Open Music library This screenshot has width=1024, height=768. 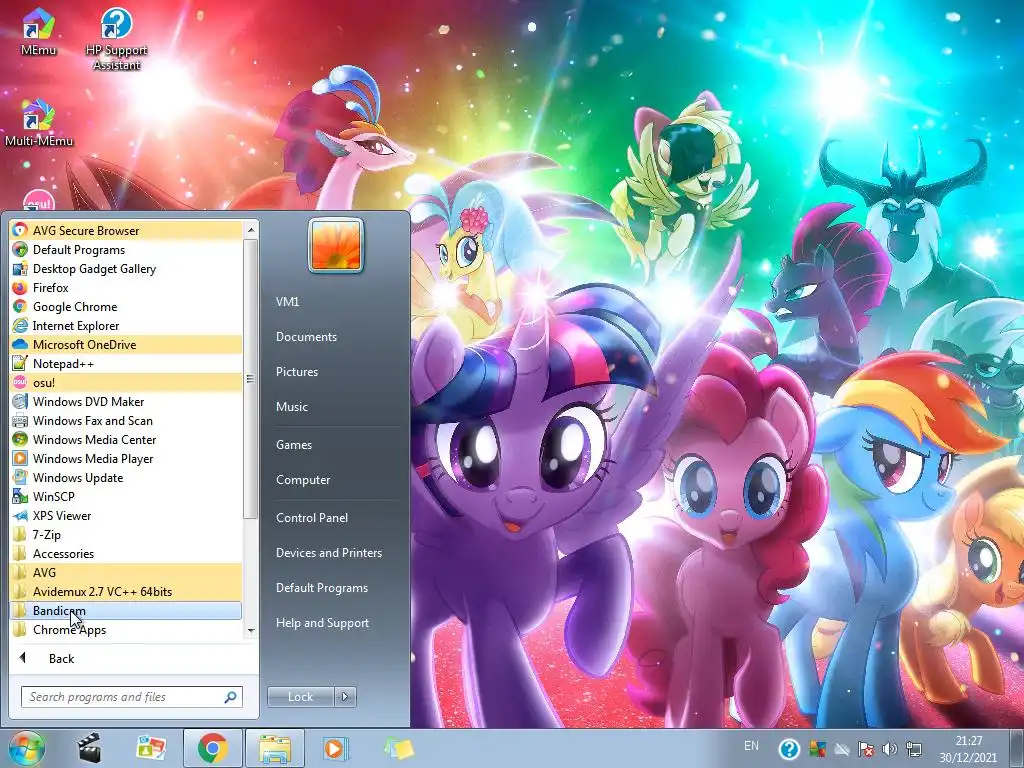[292, 407]
